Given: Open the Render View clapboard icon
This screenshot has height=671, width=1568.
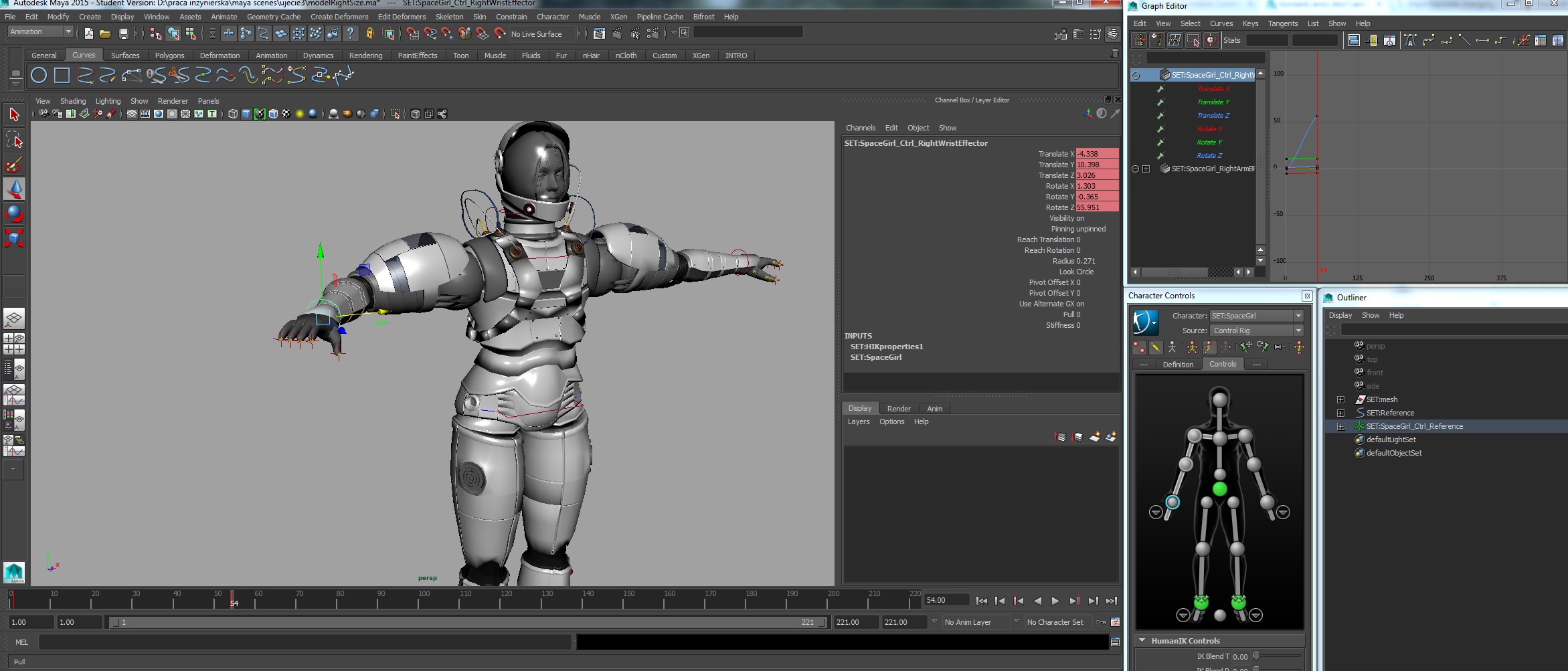Looking at the screenshot, I should tap(599, 33).
